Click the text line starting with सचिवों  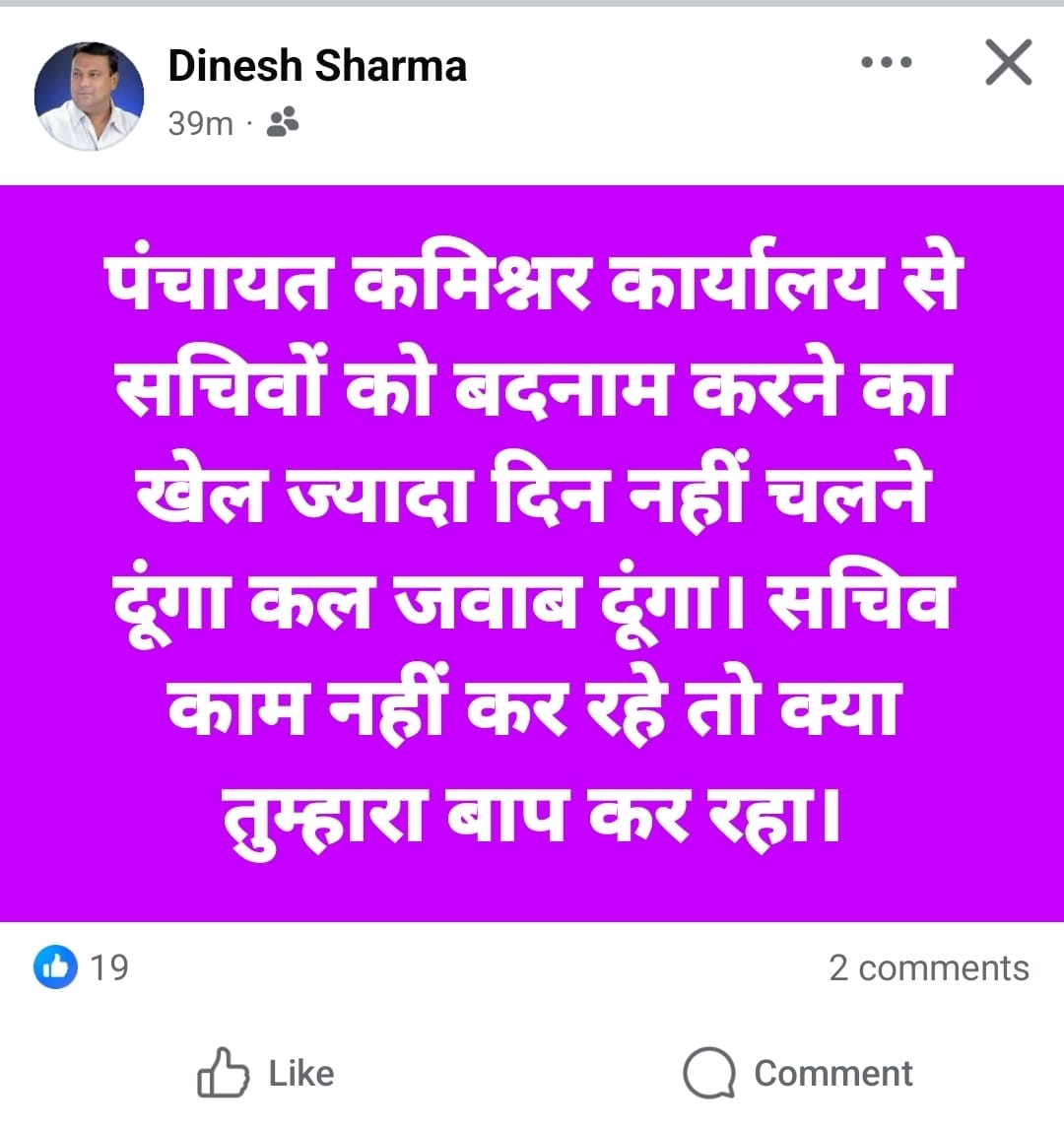[x=532, y=387]
